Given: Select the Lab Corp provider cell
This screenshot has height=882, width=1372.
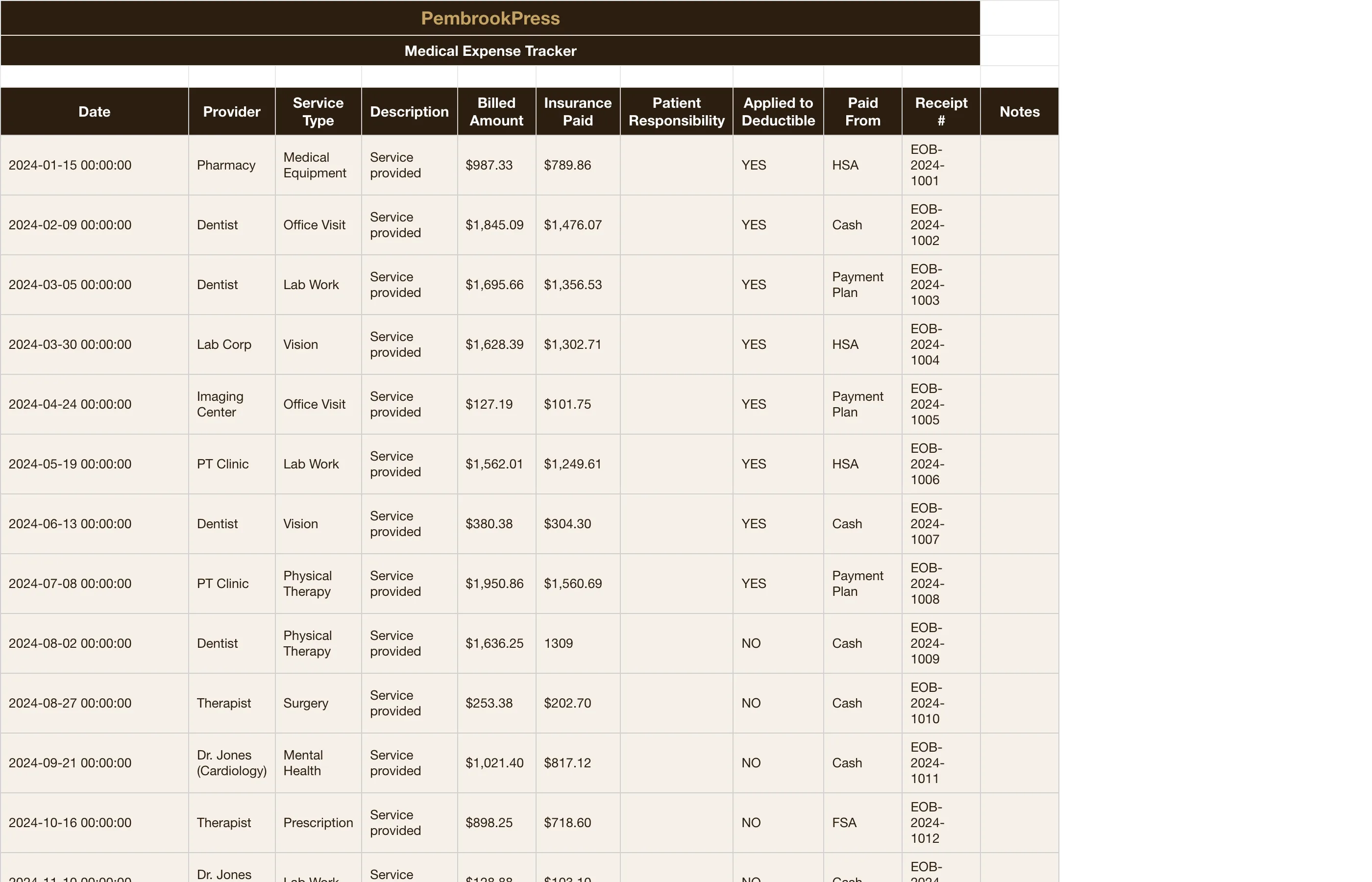Looking at the screenshot, I should (232, 344).
